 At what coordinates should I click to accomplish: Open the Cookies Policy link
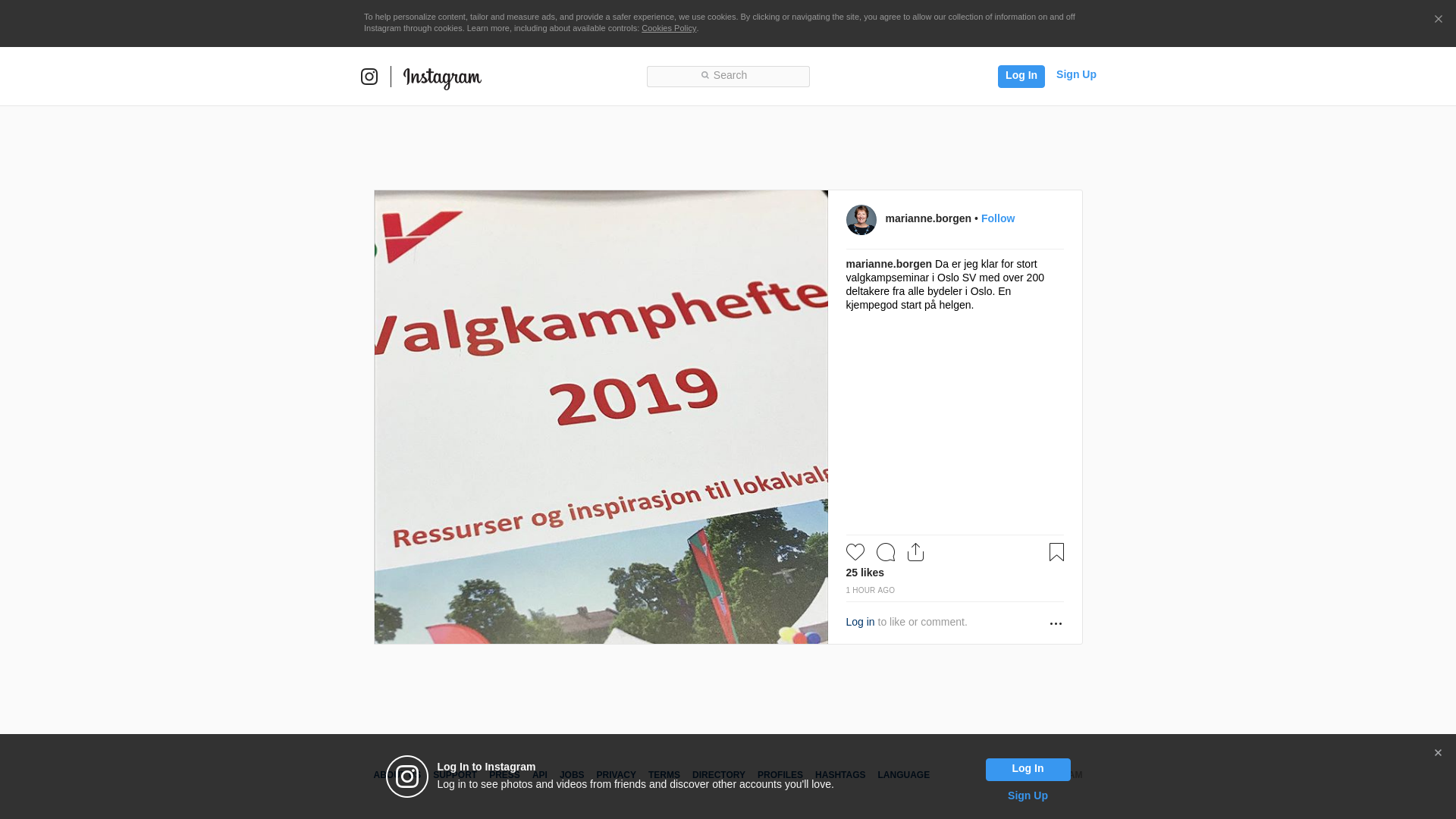click(669, 28)
